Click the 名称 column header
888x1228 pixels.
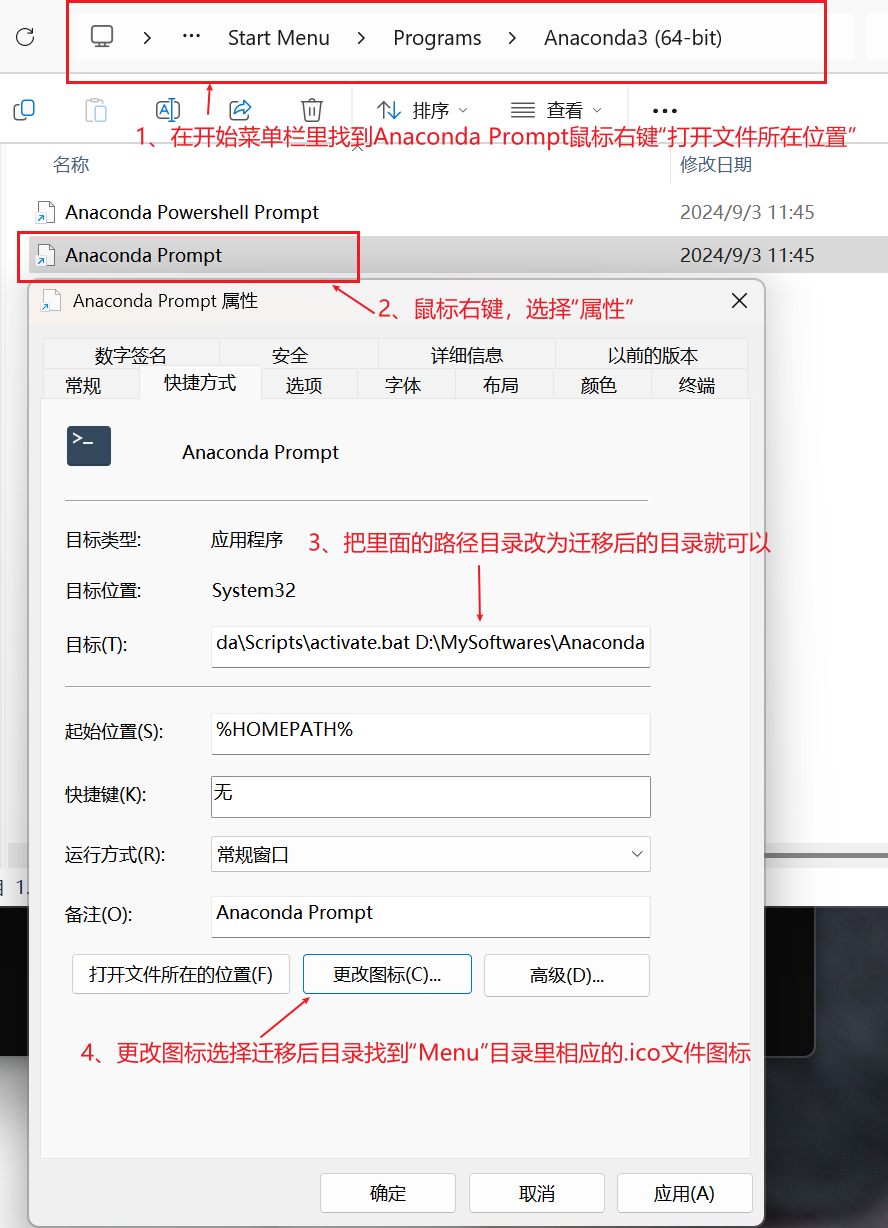tap(71, 165)
